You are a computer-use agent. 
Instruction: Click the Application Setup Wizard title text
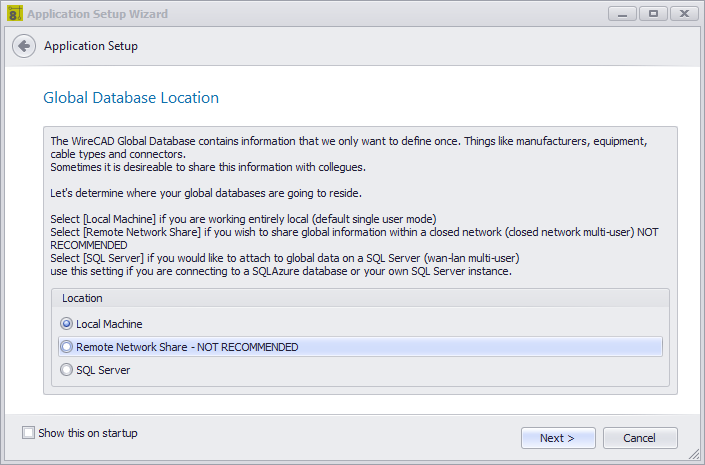coord(98,14)
